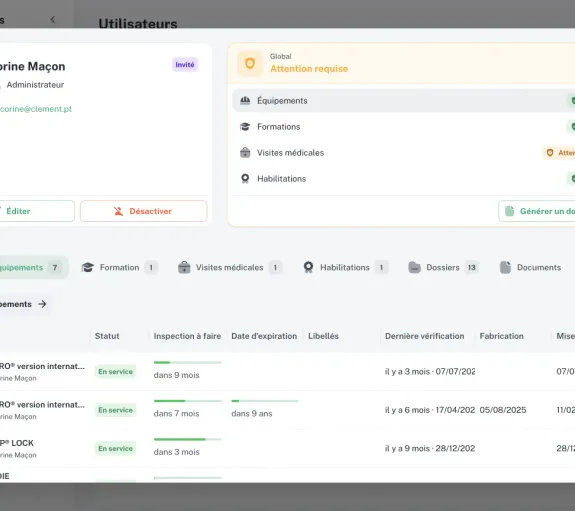Click the 'dans 7 mois' inspection progress bar
Screen dimensions: 575x511
click(187, 401)
